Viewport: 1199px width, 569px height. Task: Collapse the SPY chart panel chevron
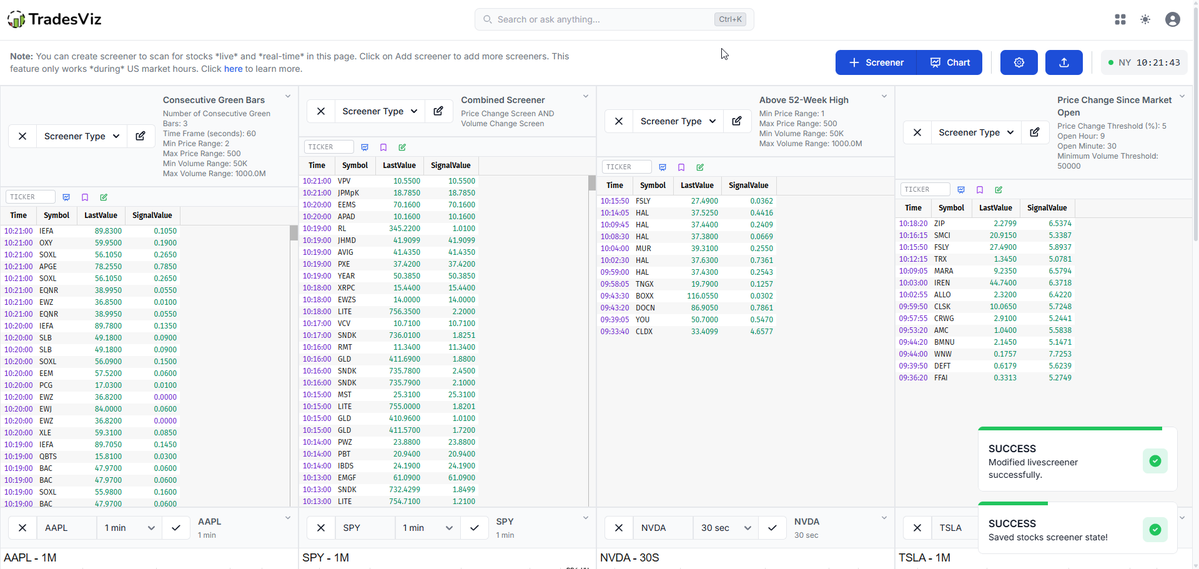[x=586, y=518]
